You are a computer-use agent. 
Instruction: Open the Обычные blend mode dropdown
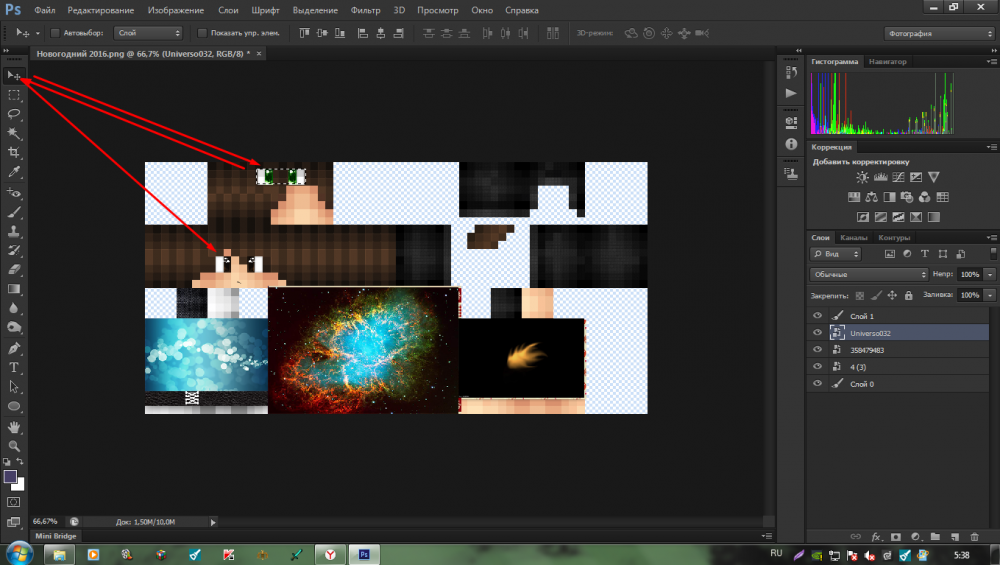(868, 274)
